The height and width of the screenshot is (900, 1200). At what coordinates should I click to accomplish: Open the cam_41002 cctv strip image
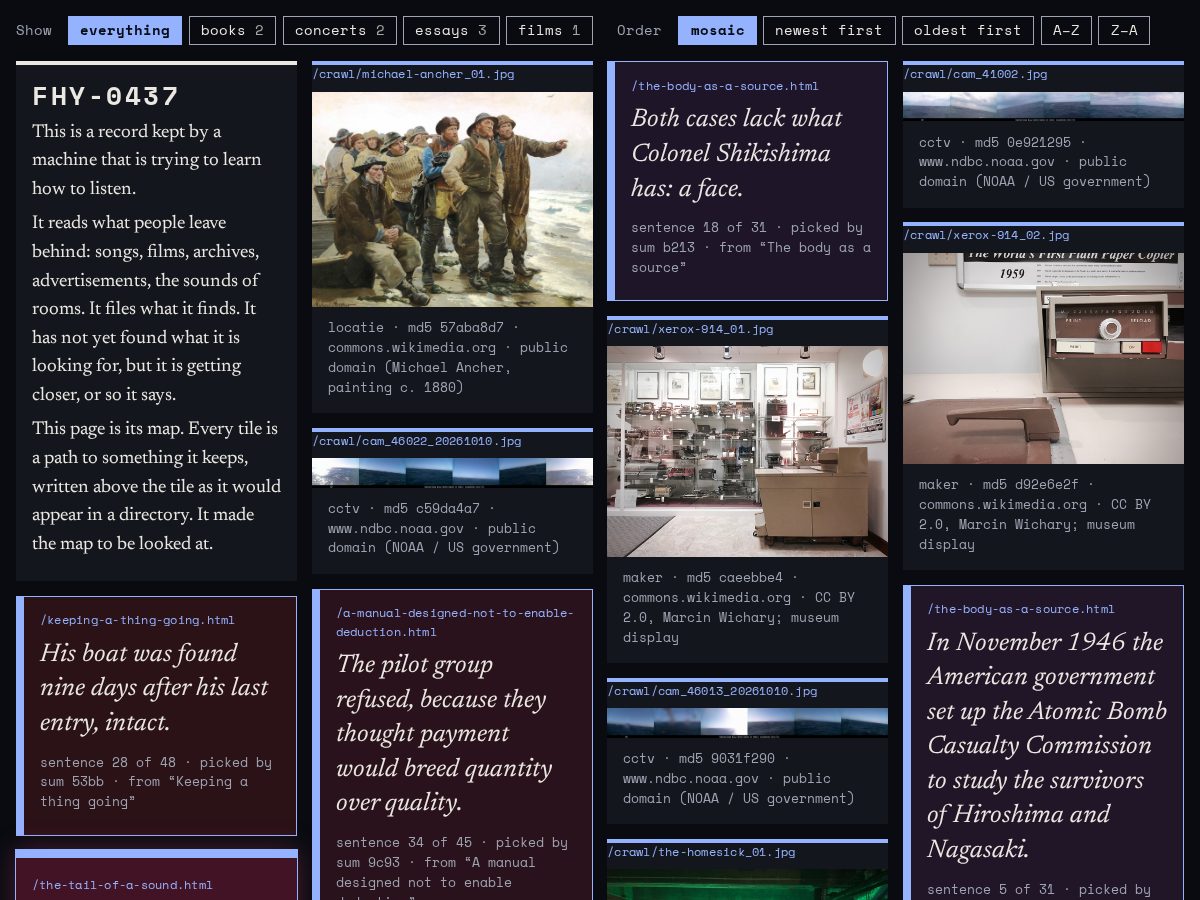tap(1043, 105)
